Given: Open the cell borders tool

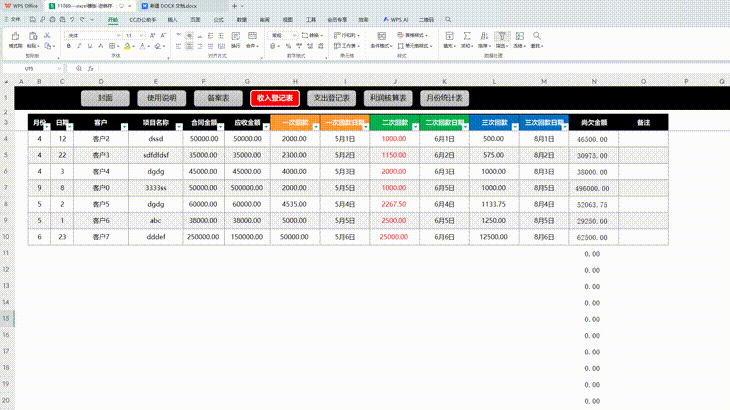Looking at the screenshot, I should [x=112, y=46].
